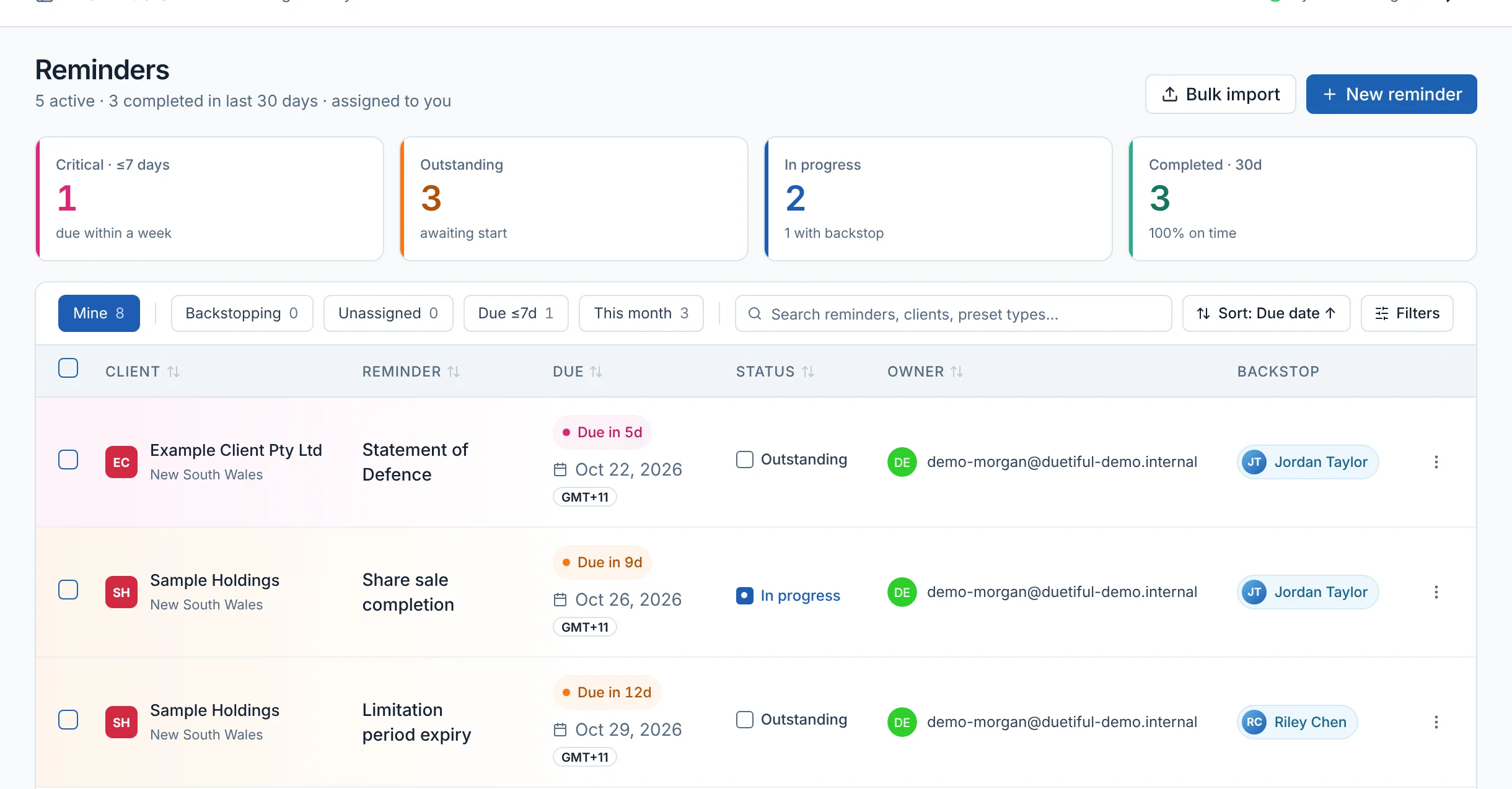Click the EC avatar for Example Client
This screenshot has height=789, width=1512.
121,462
